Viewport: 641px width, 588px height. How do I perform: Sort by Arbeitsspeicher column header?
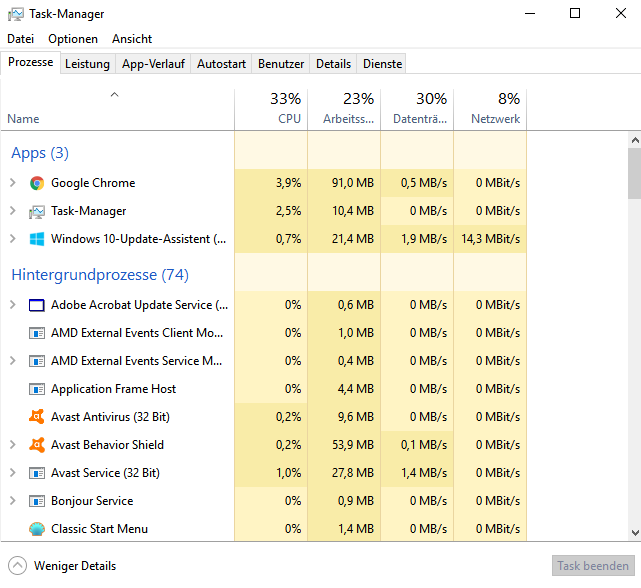pos(344,110)
